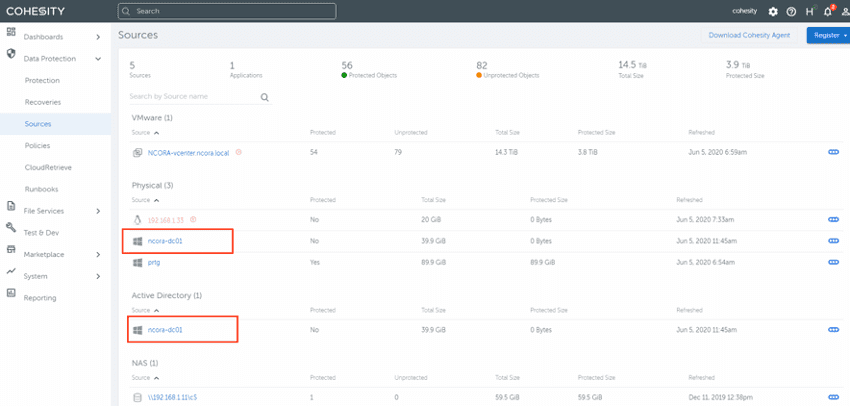Click the Helios H icon
The height and width of the screenshot is (406, 850).
click(810, 11)
